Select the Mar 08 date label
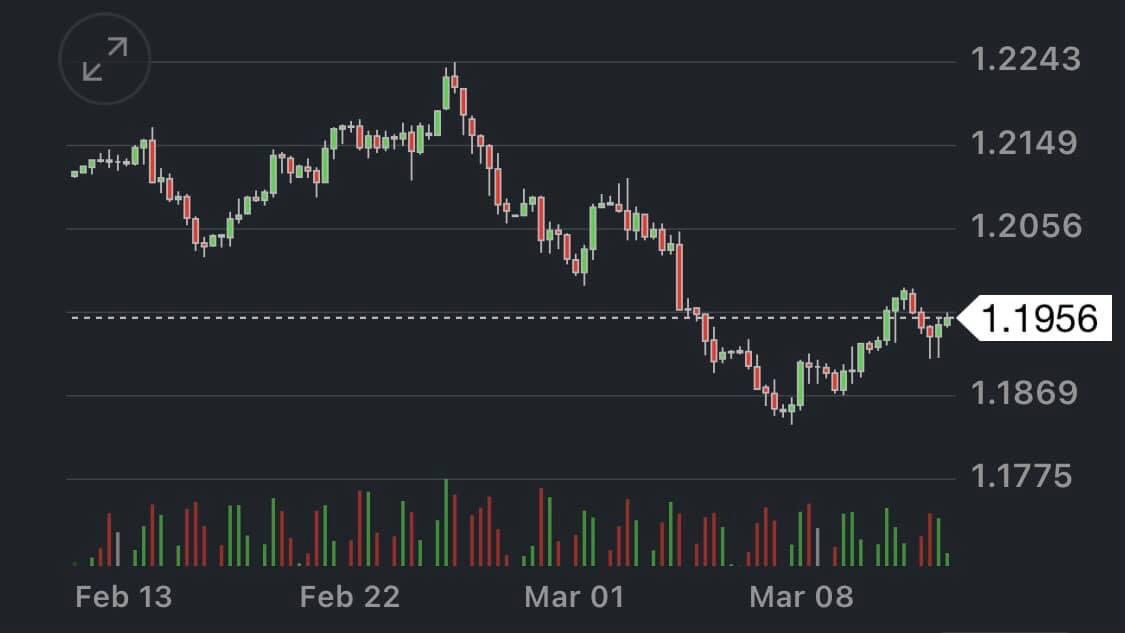This screenshot has height=633, width=1125. (802, 598)
